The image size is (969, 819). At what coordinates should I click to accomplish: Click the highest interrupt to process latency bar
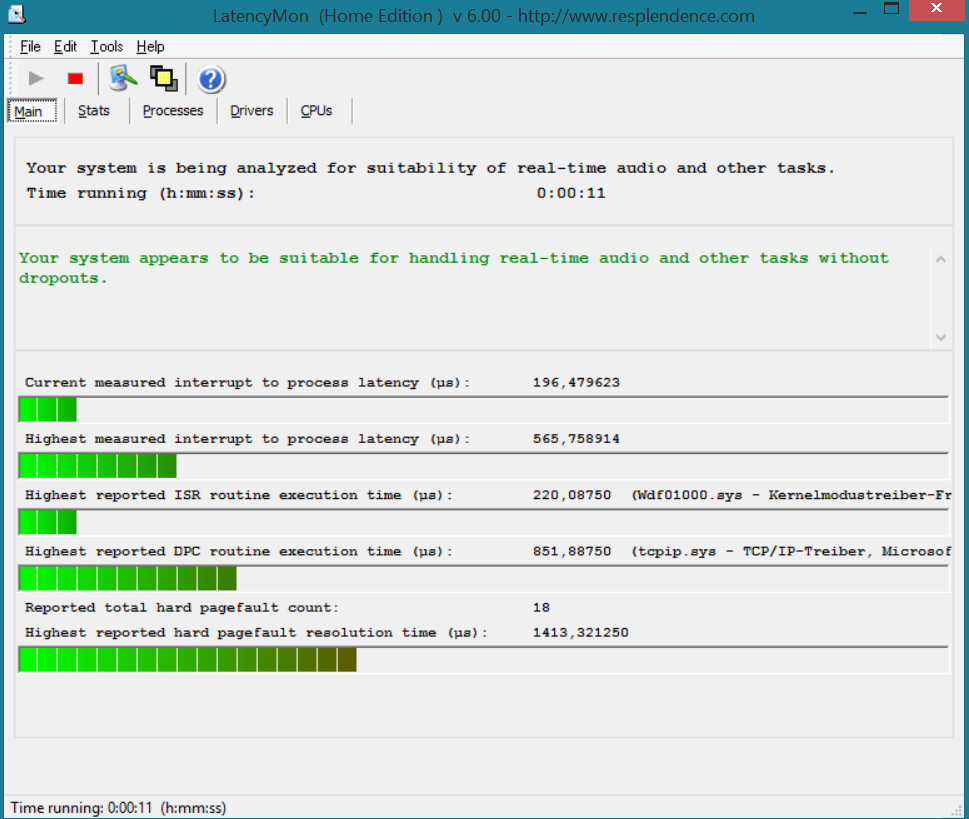coord(483,466)
